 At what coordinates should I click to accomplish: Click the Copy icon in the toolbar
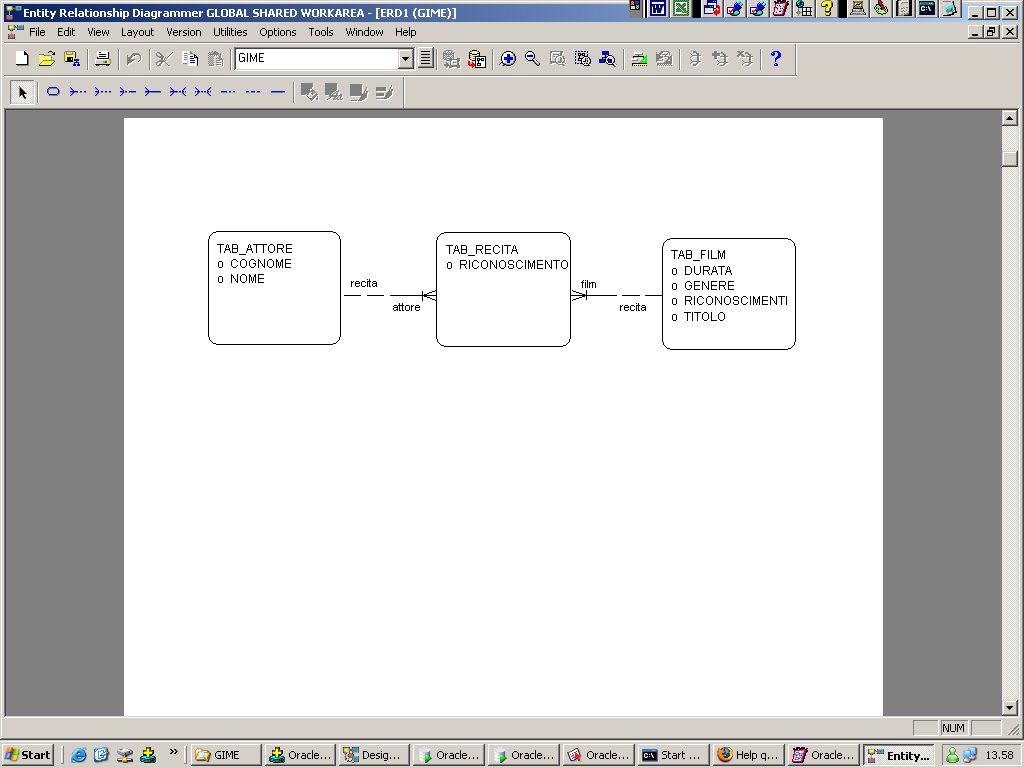click(x=189, y=59)
